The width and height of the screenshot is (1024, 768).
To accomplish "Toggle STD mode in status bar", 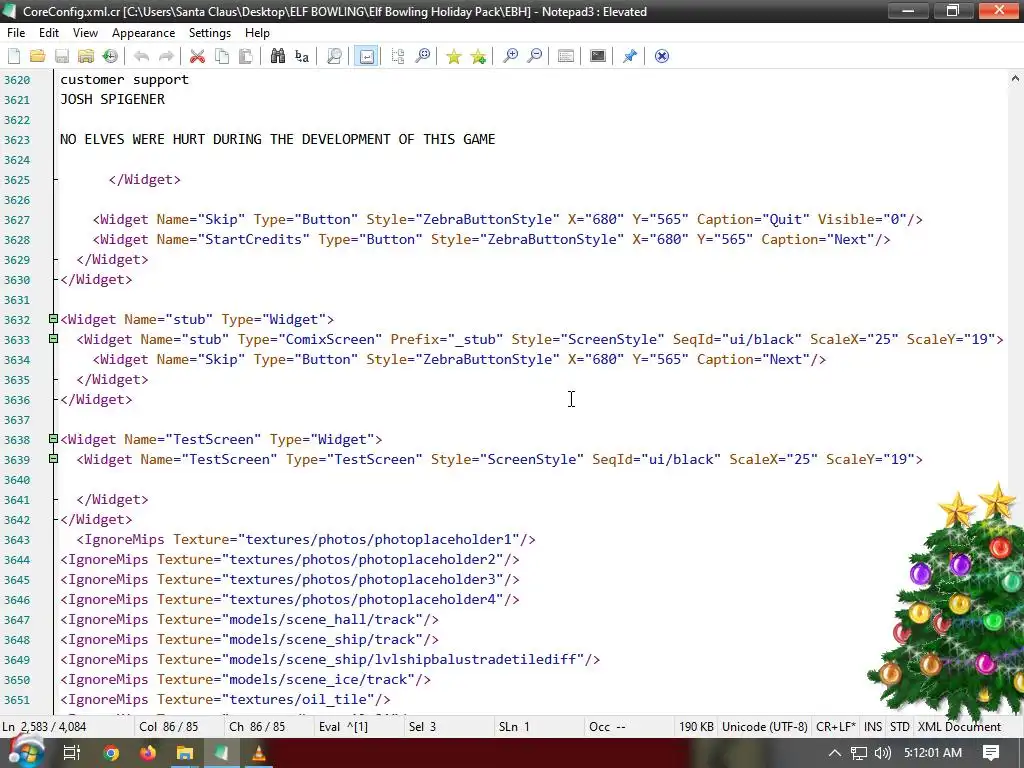I will point(899,727).
